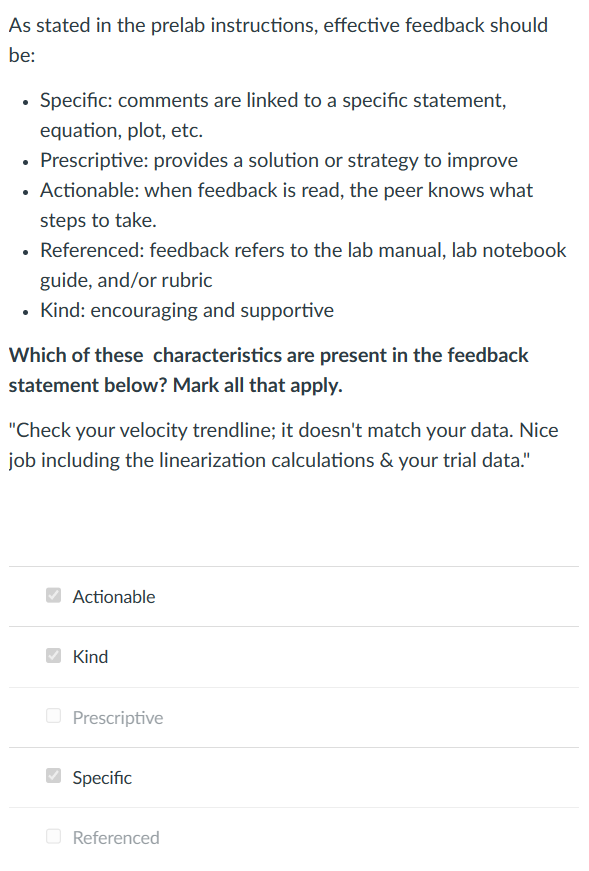Click the Referenced option label
The image size is (589, 871).
(x=114, y=837)
